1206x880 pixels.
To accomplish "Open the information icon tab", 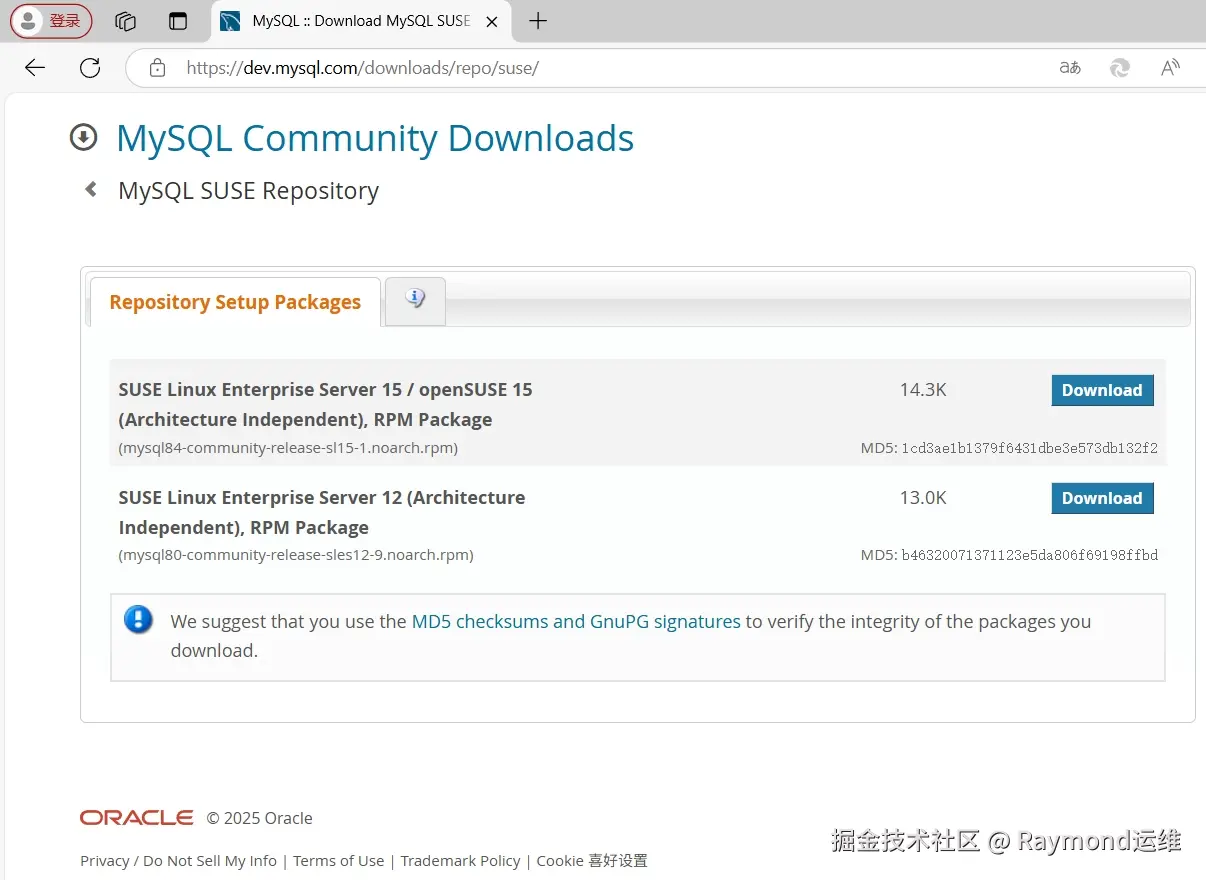I will pos(415,300).
